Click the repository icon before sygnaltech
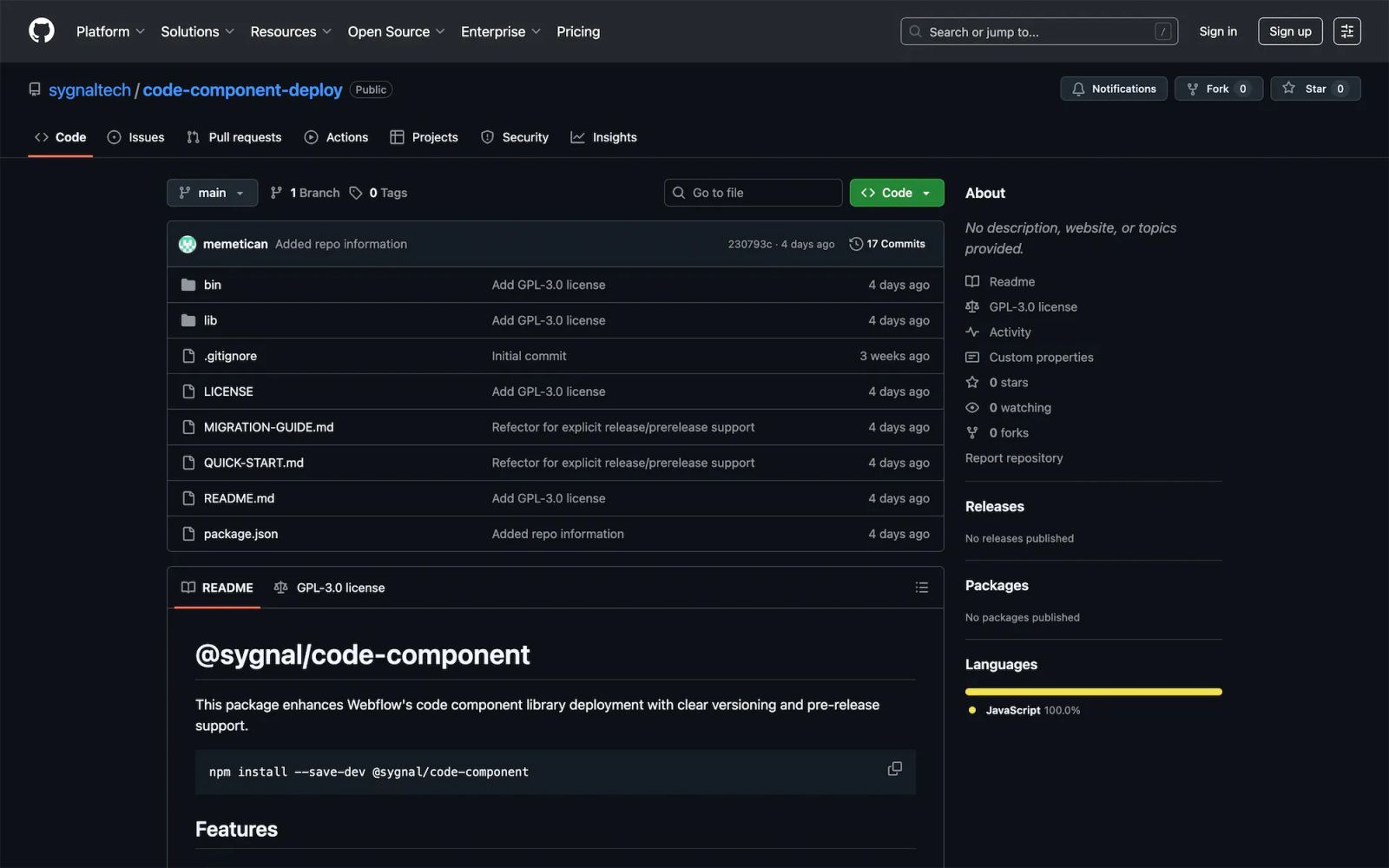The image size is (1389, 868). point(35,89)
